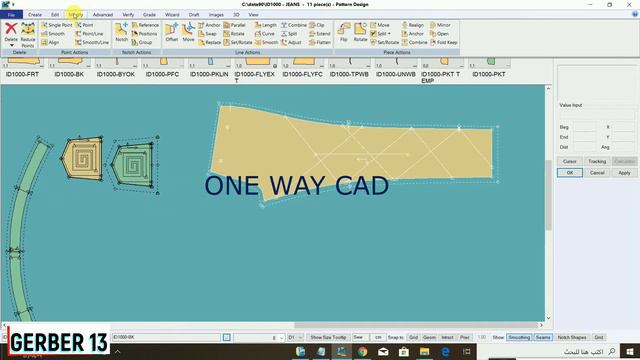Toggle Prec snap option
The width and height of the screenshot is (640, 360).
tap(464, 338)
